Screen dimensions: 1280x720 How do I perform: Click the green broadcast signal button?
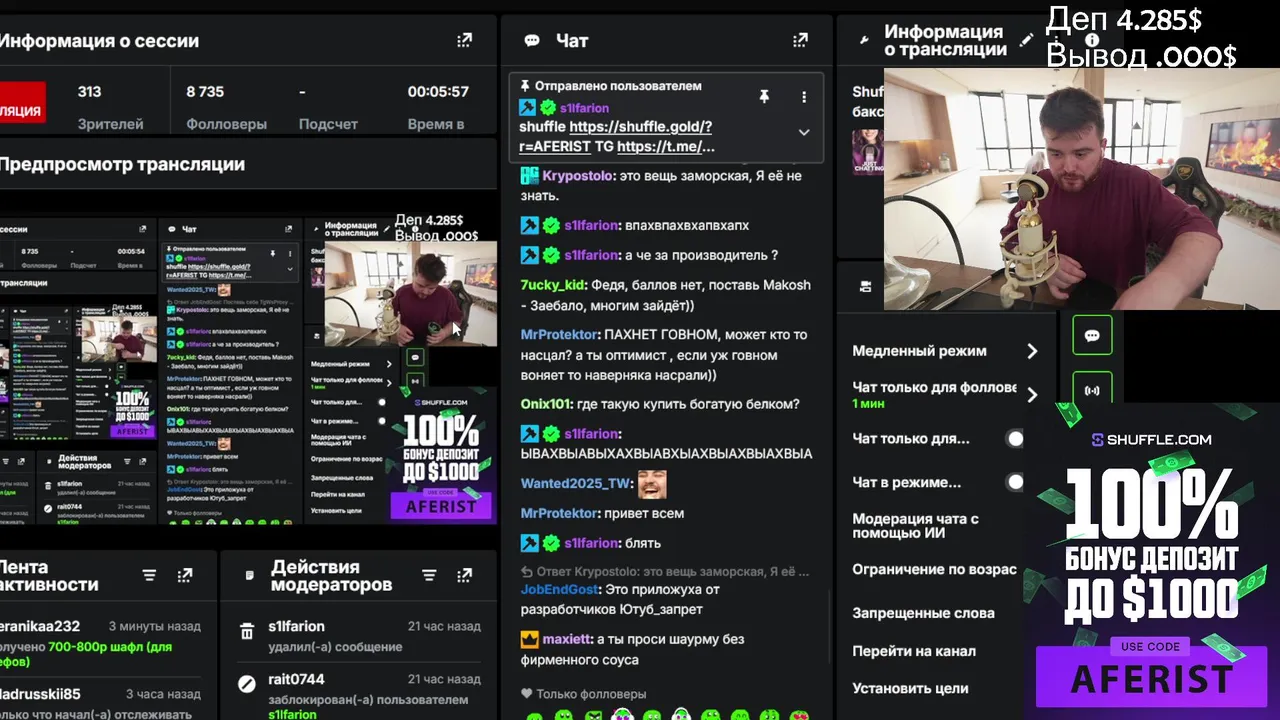[1092, 390]
